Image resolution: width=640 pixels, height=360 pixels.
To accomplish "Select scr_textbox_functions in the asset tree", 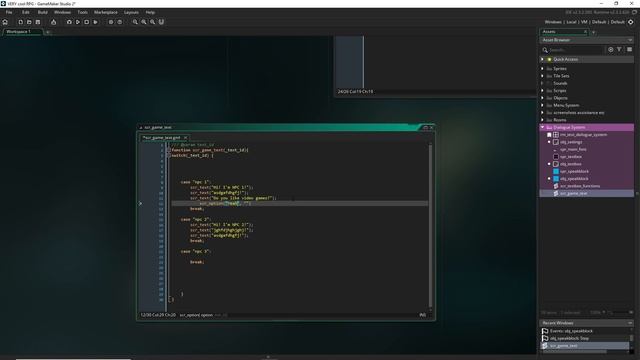I will (580, 186).
